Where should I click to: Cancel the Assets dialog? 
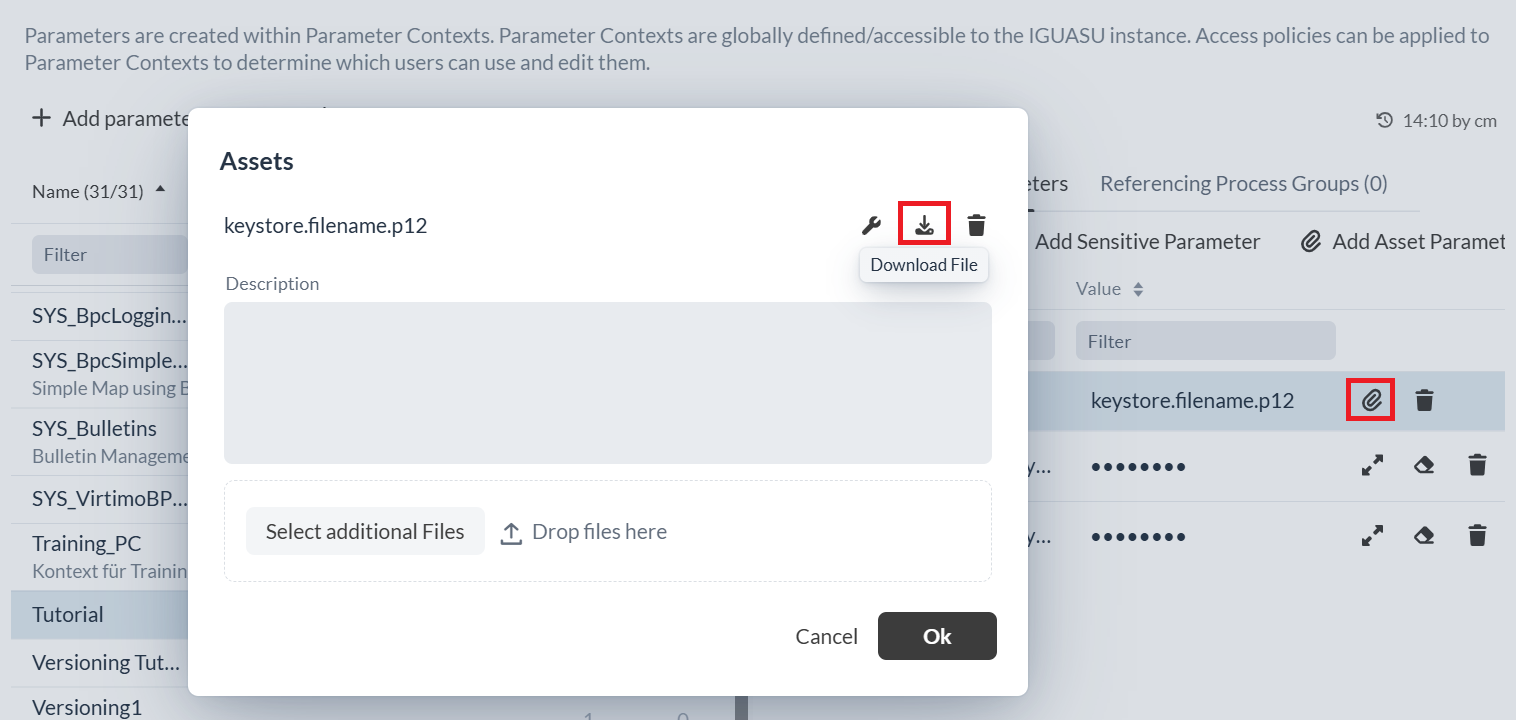pos(826,636)
